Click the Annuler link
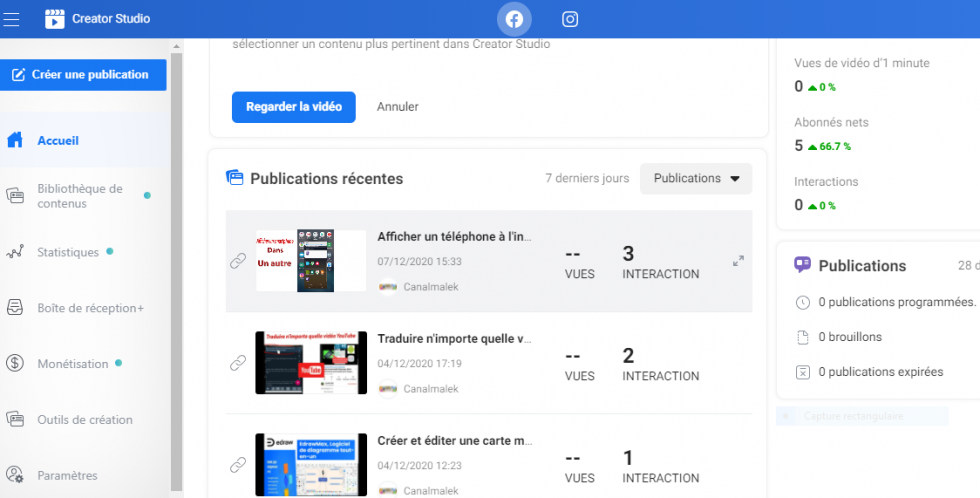The width and height of the screenshot is (980, 498). [397, 107]
